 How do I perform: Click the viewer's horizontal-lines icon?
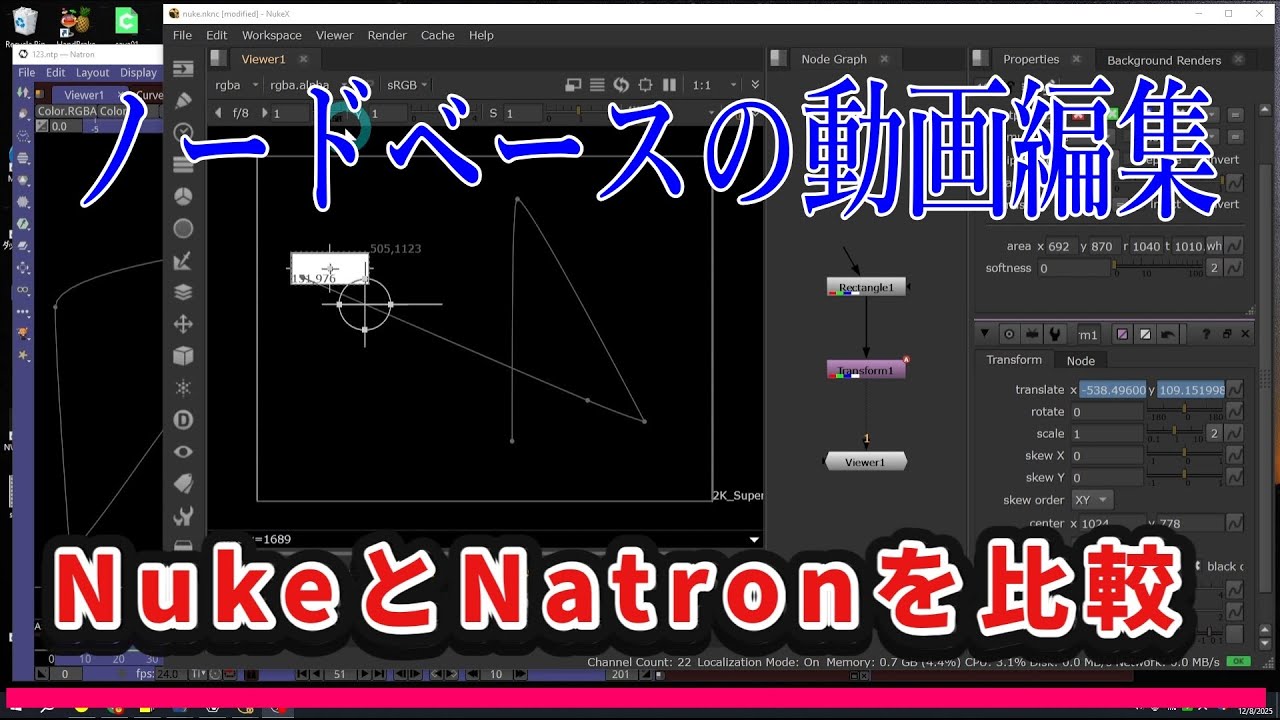597,85
